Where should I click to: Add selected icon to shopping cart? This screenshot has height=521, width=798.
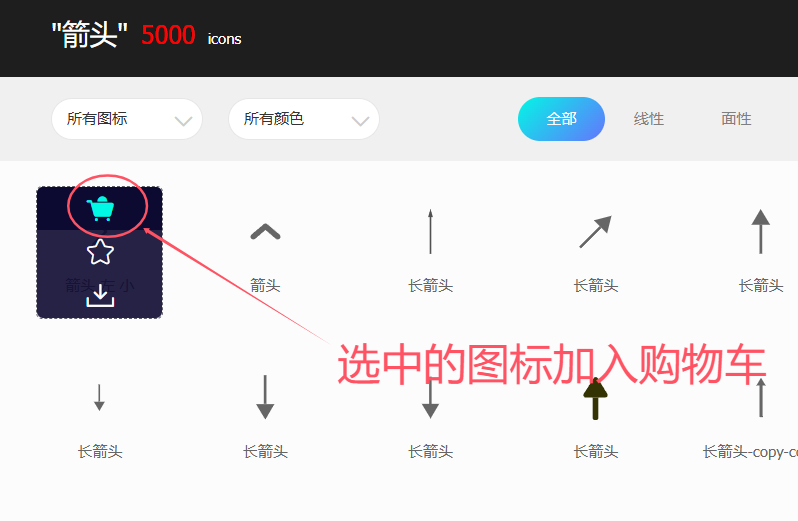pyautogui.click(x=100, y=209)
